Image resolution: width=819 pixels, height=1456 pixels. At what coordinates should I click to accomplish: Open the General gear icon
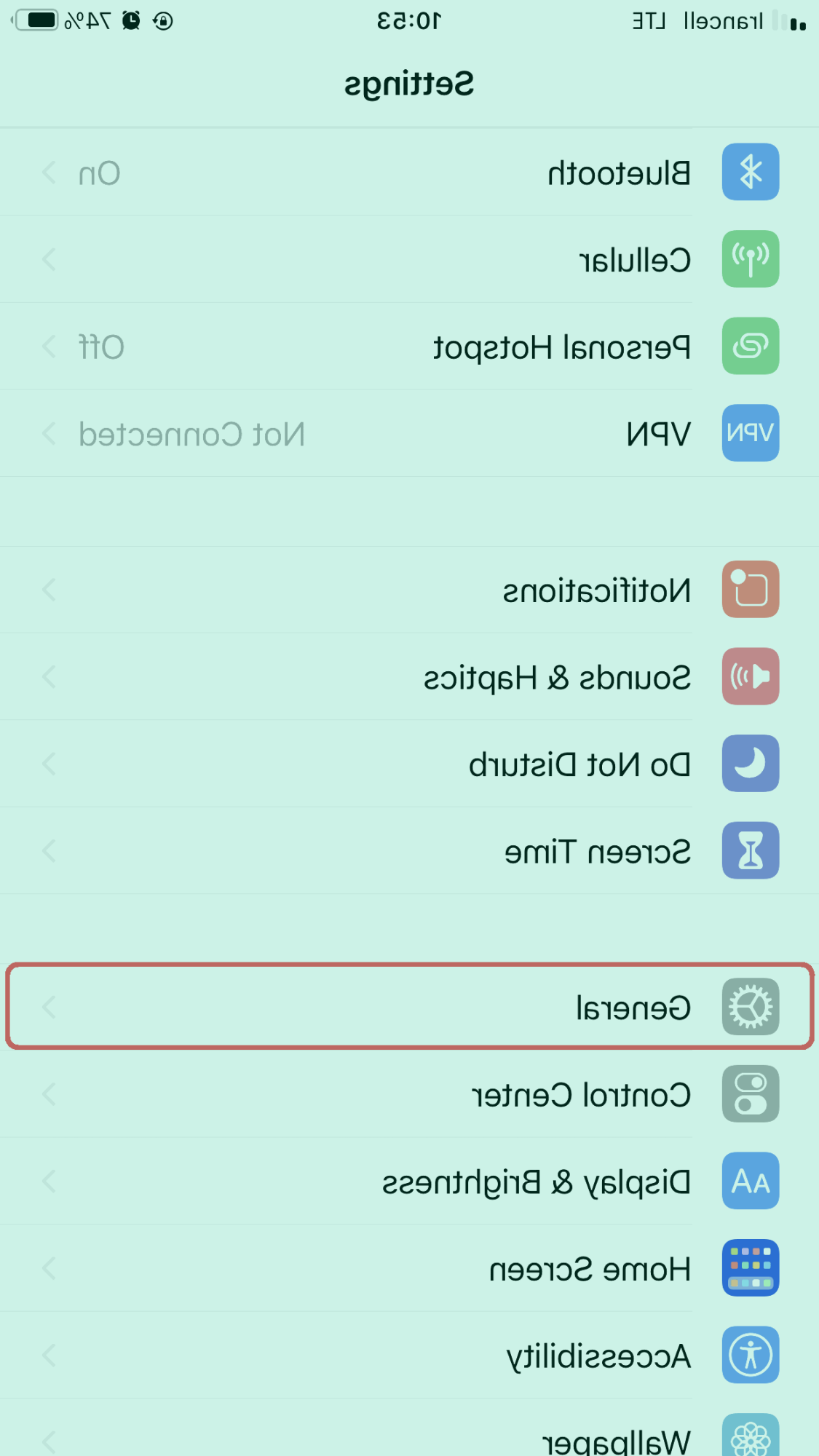[x=750, y=1008]
